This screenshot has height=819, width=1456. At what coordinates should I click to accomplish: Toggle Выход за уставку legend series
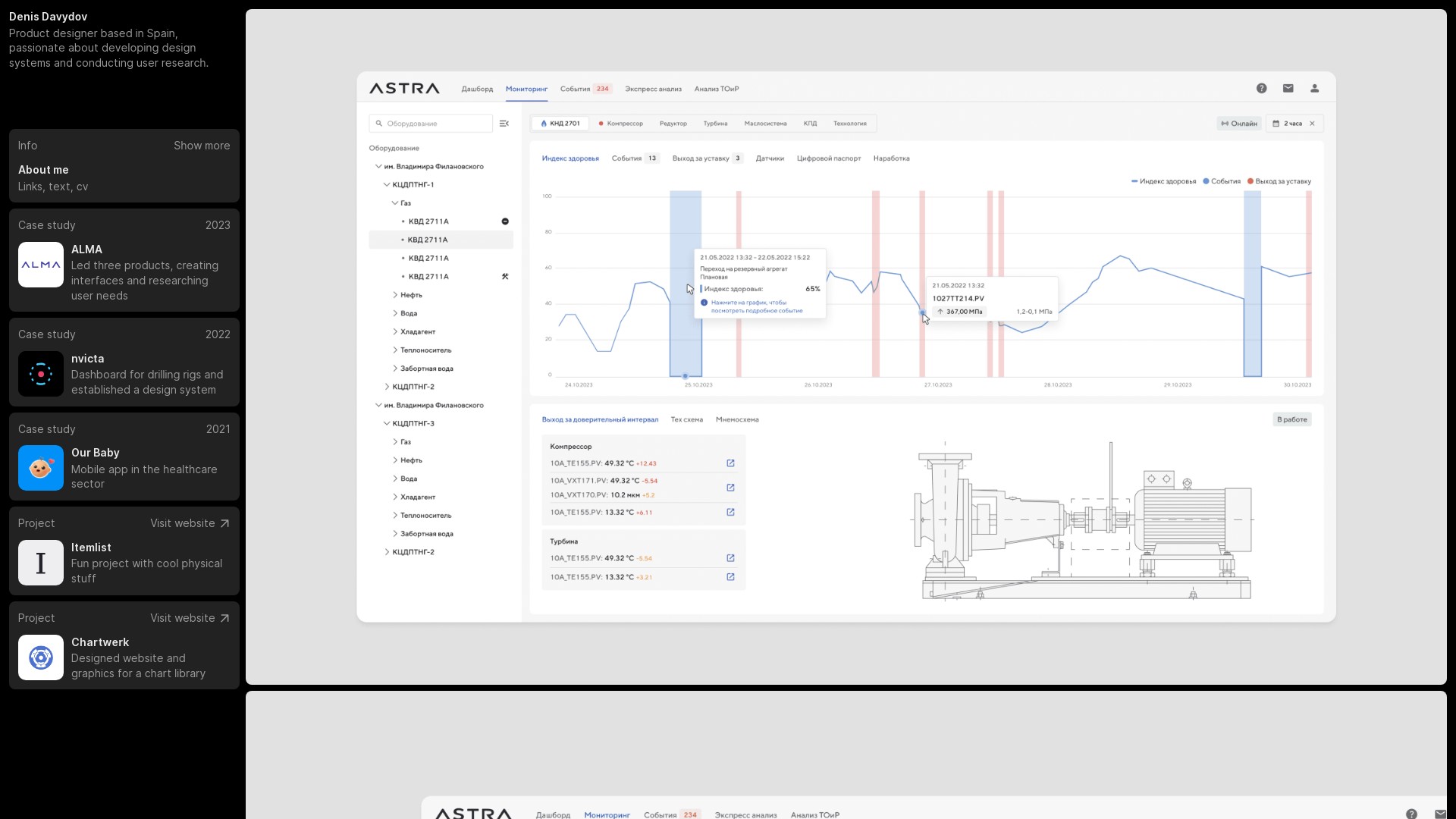(x=1279, y=181)
